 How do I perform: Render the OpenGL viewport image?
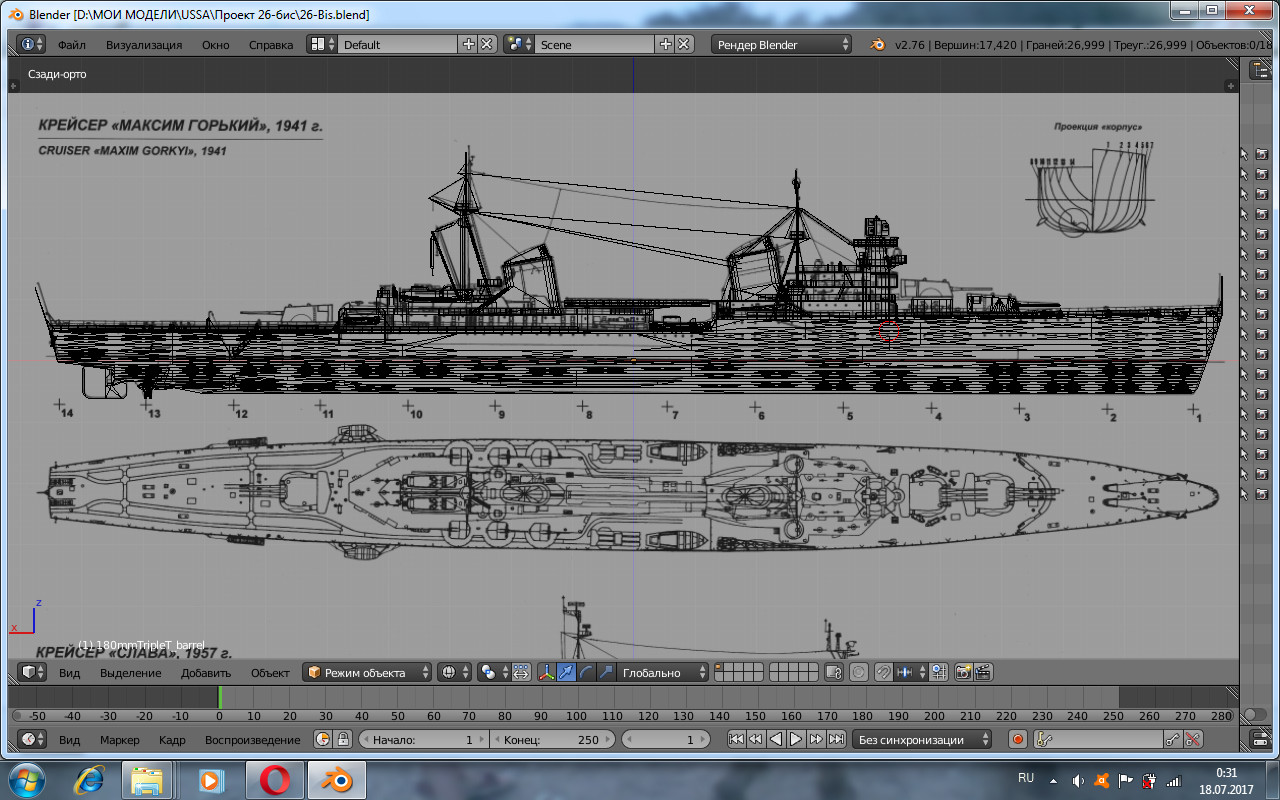point(964,672)
